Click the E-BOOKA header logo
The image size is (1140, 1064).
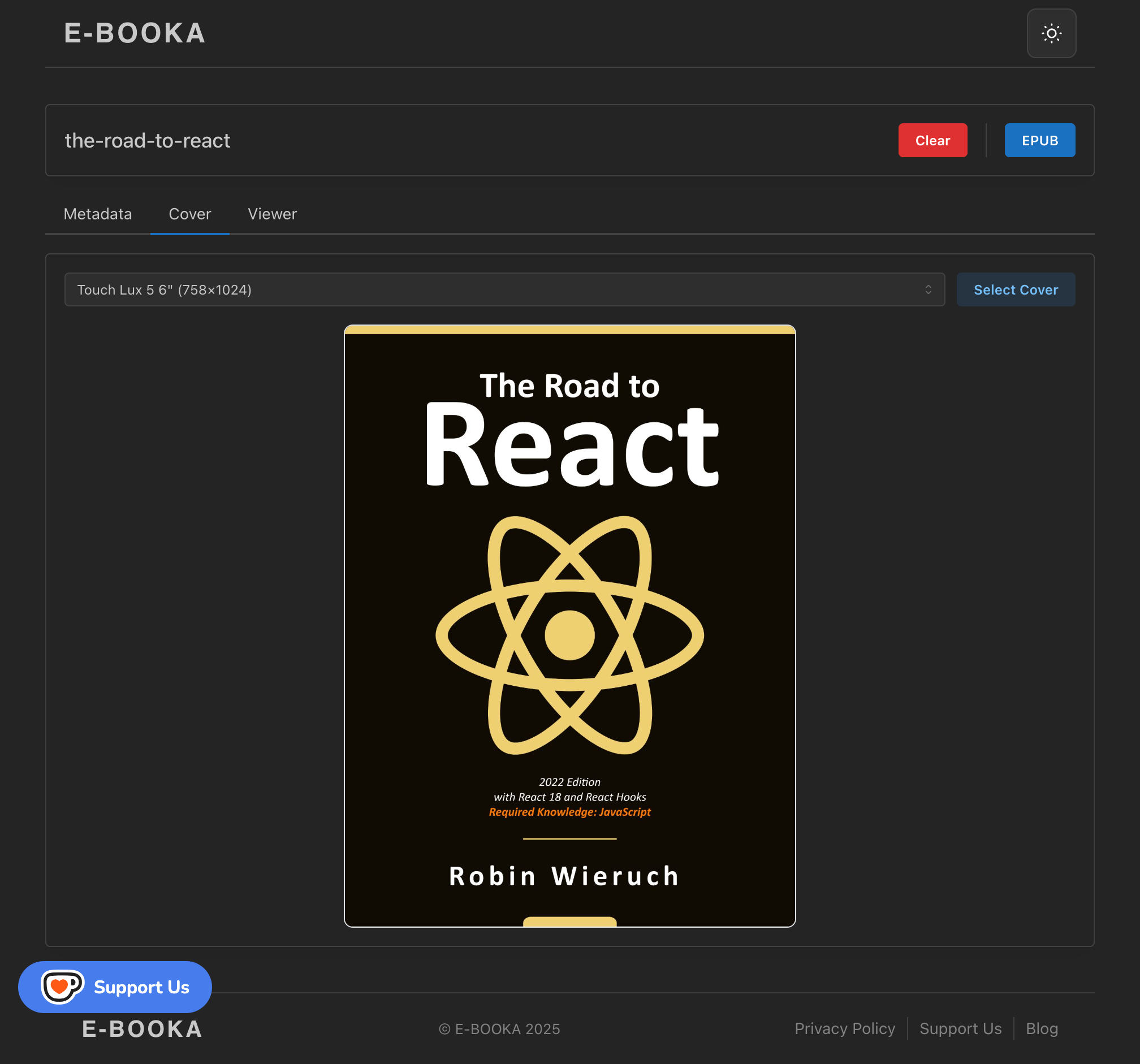pos(135,33)
